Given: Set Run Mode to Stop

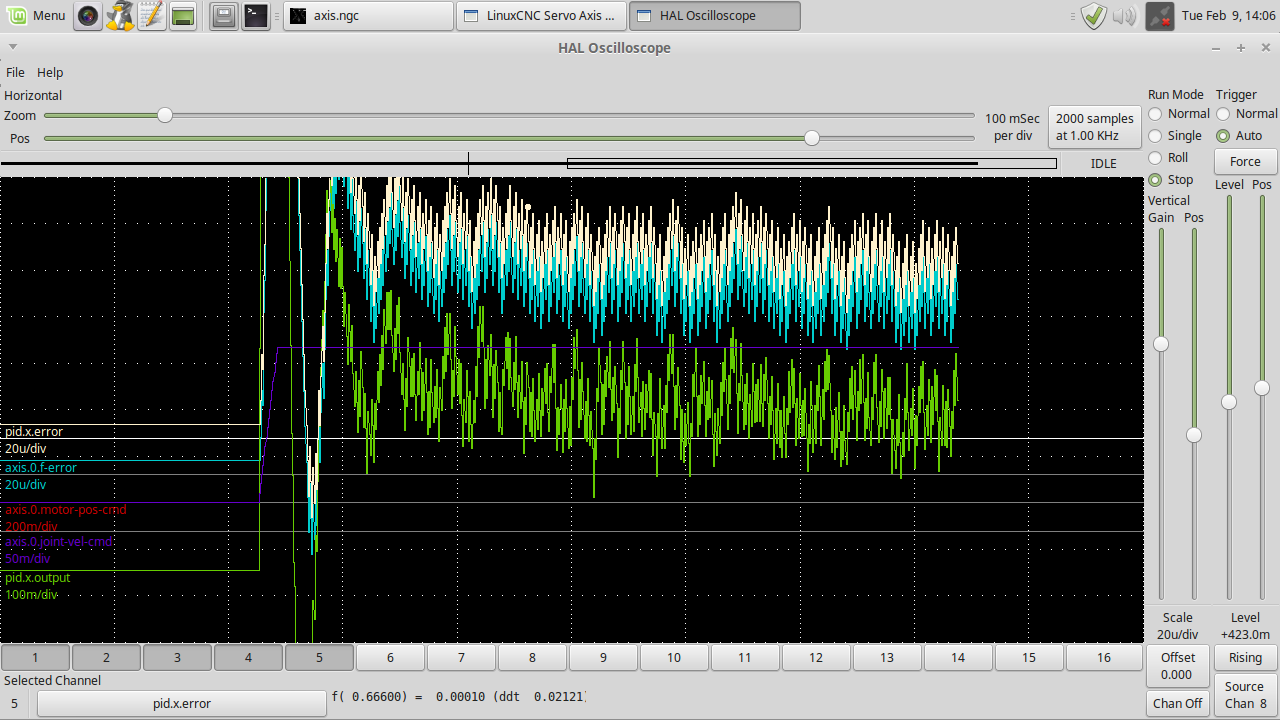Looking at the screenshot, I should click(x=1171, y=180).
